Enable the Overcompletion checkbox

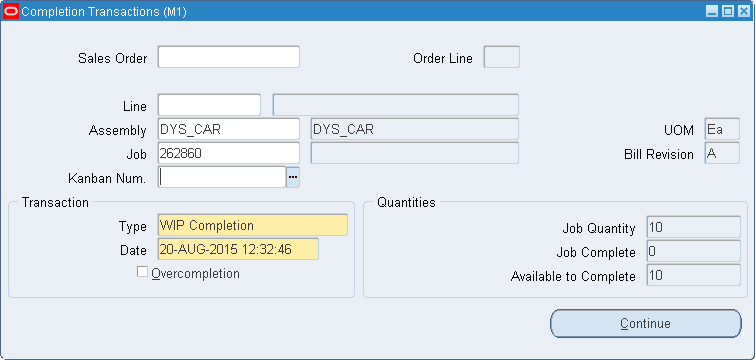click(x=142, y=272)
